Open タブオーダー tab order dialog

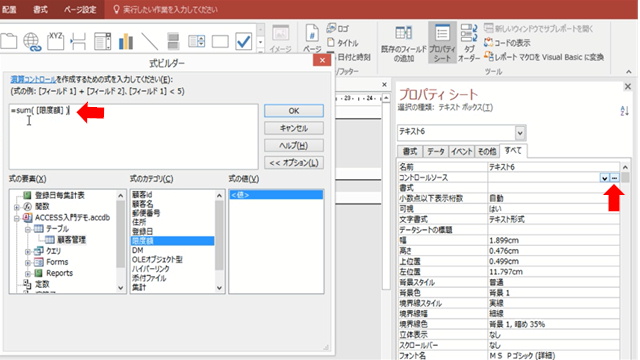pos(469,42)
